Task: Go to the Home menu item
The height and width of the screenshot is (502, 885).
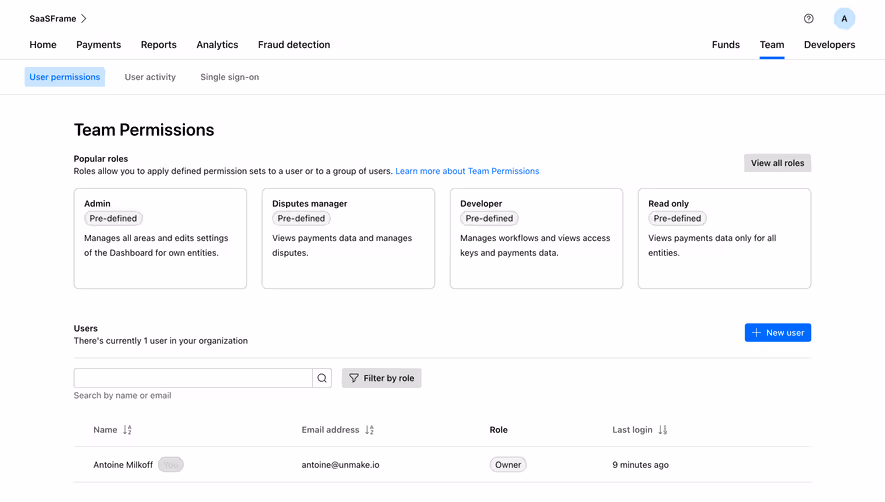Action: click(43, 45)
